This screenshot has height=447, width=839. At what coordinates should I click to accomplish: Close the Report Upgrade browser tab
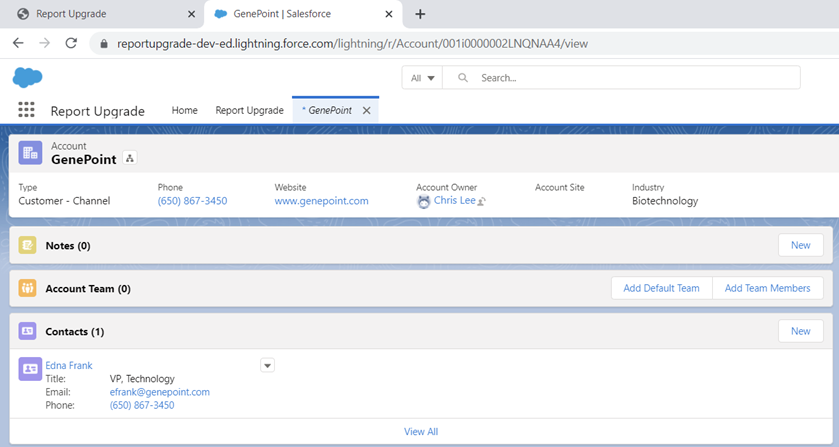[x=192, y=14]
